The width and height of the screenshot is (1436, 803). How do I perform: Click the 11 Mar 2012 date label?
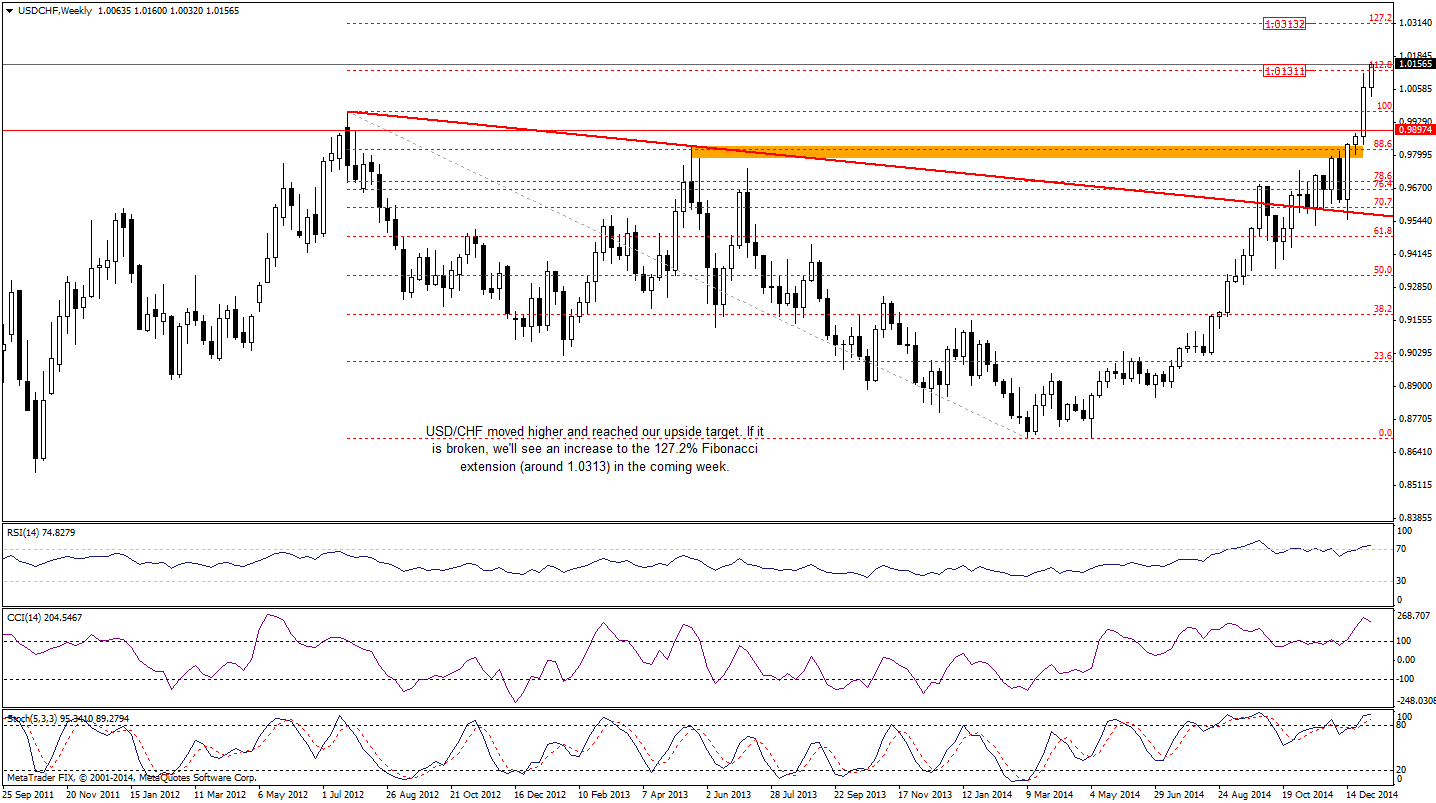[219, 795]
